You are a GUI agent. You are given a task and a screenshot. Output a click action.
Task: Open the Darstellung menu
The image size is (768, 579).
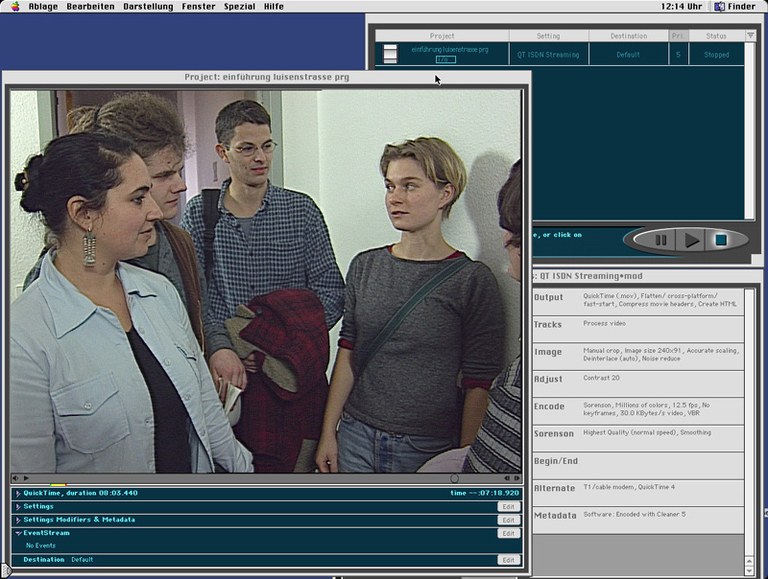tap(148, 6)
